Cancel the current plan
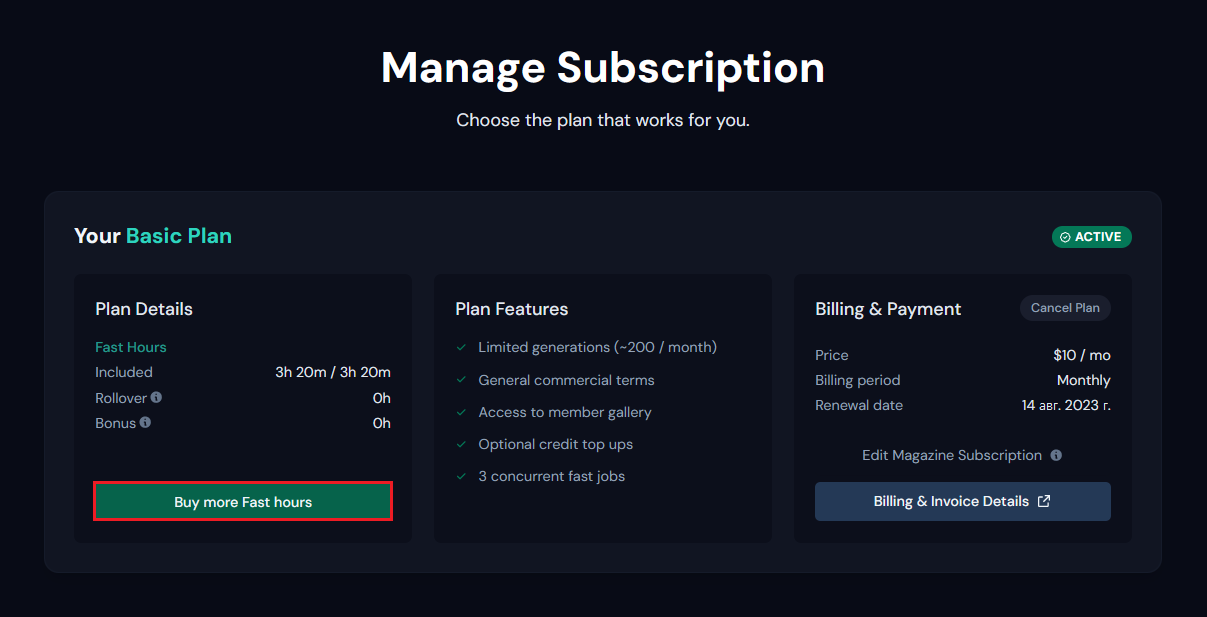The image size is (1207, 617). point(1065,308)
